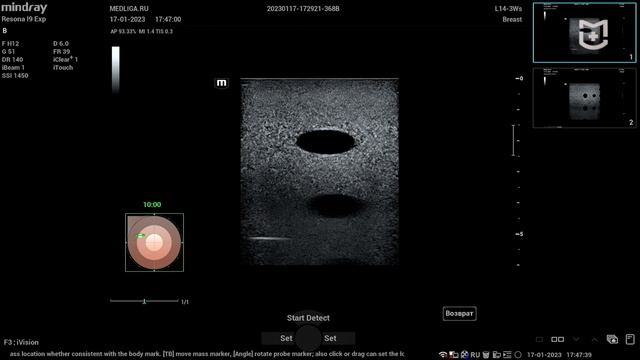This screenshot has height=360, width=640.
Task: Click the 'FR 39' frame rate value
Action: [61, 51]
